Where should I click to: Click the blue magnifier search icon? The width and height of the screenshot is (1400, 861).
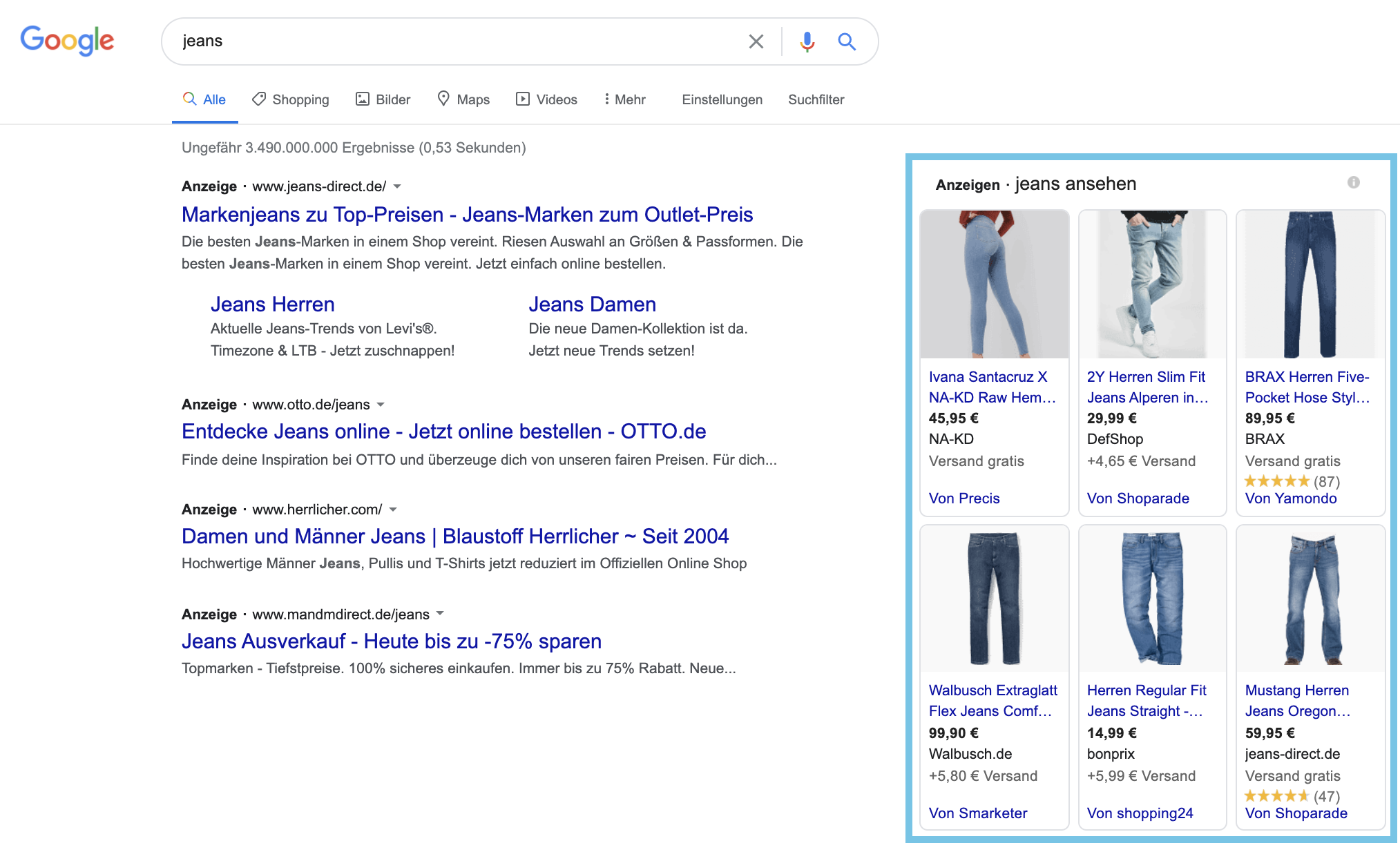[847, 41]
